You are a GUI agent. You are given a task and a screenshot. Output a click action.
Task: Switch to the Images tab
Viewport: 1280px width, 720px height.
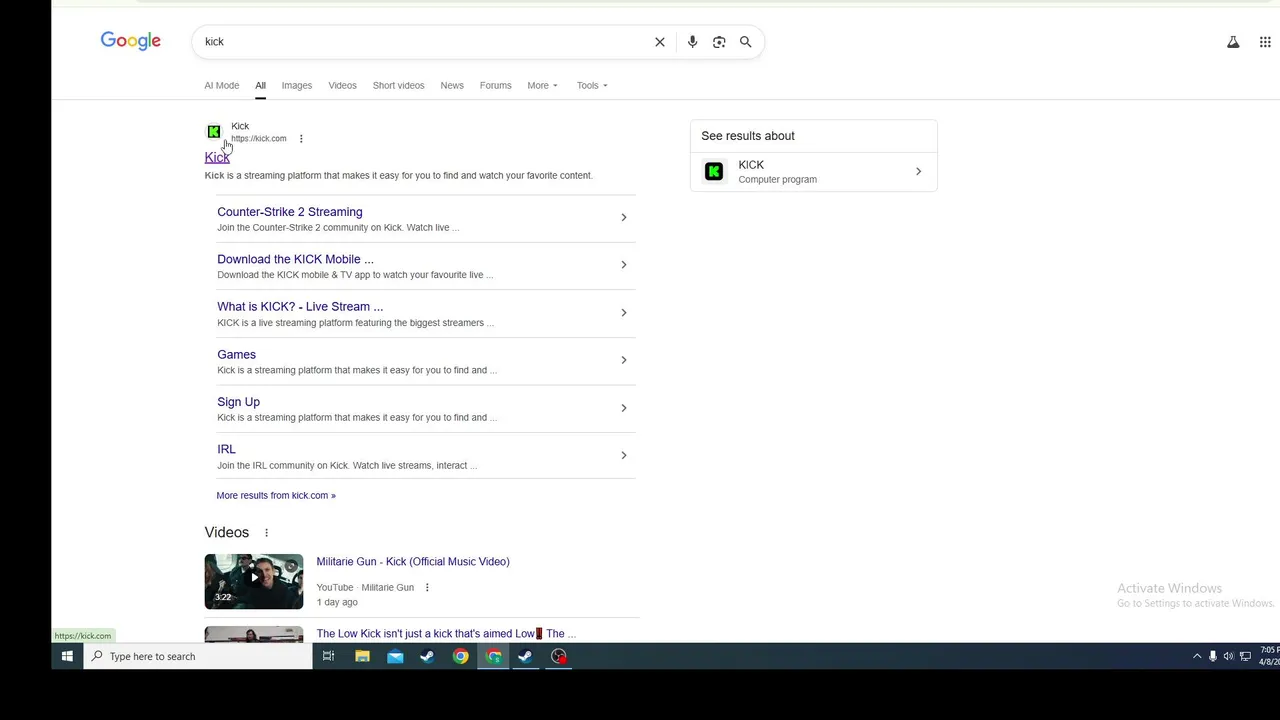click(x=296, y=85)
